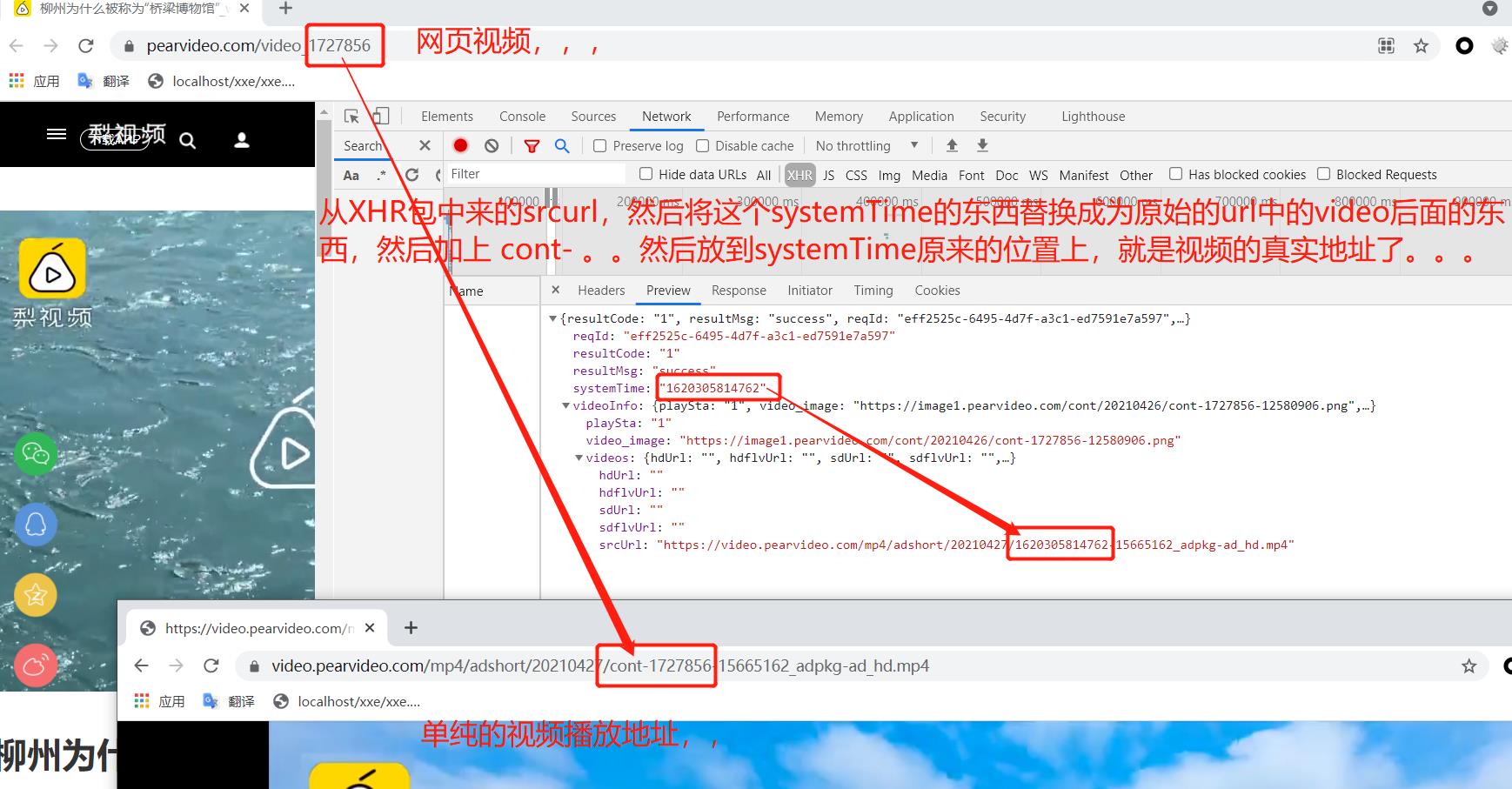View the request Timing tab
Screen dimensions: 1512x789
tap(873, 291)
